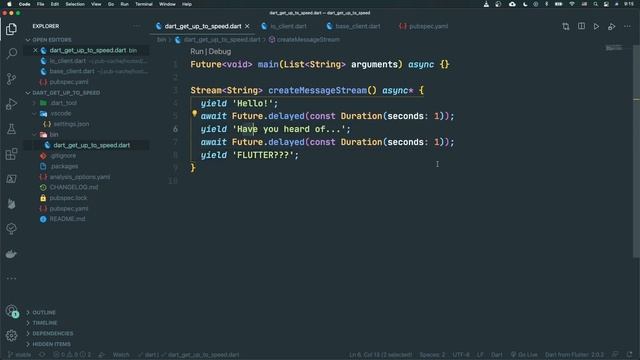This screenshot has height=360, width=640.
Task: Open the Testing flask icon
Action: tap(11, 129)
